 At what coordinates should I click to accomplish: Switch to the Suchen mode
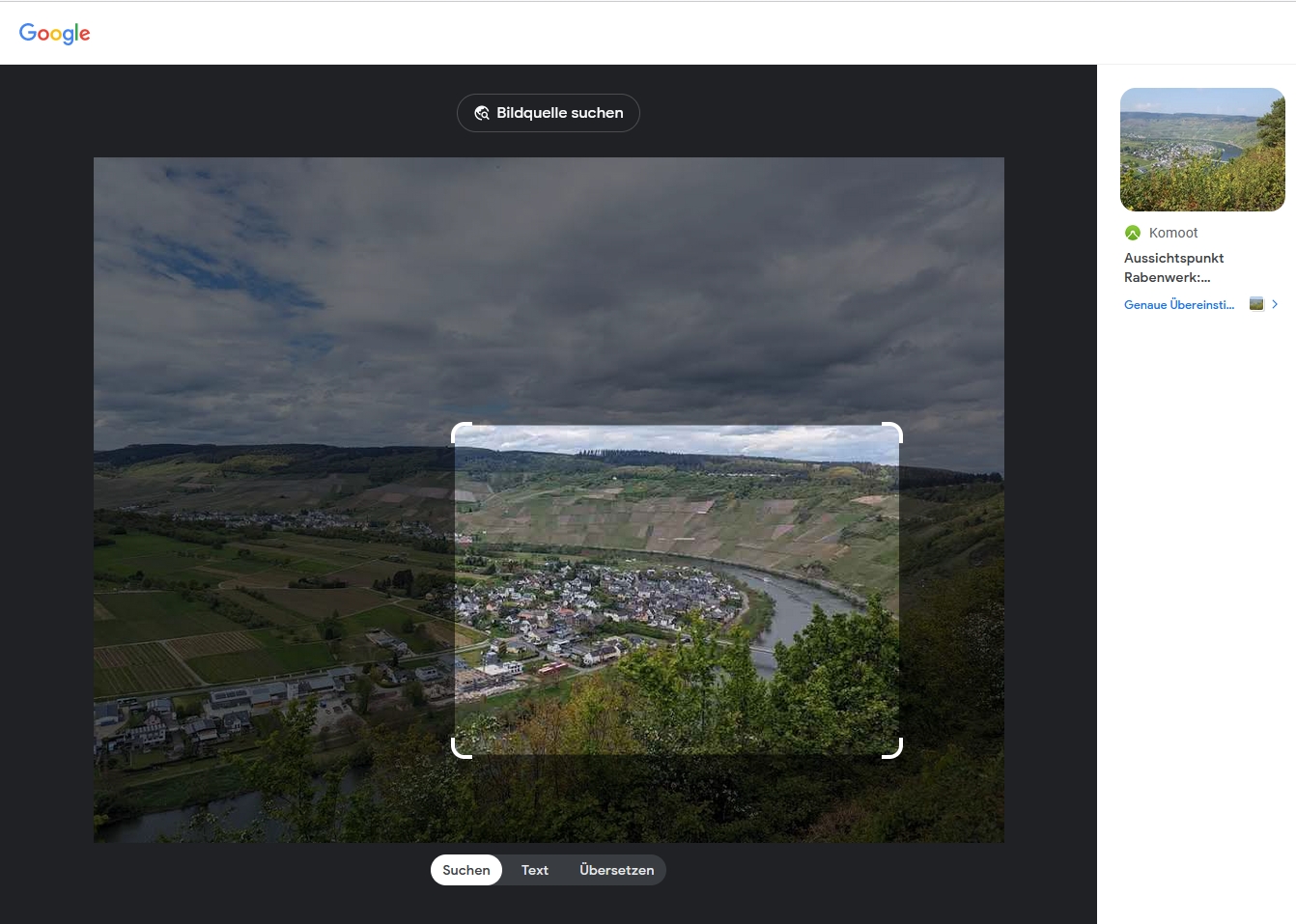[x=466, y=870]
